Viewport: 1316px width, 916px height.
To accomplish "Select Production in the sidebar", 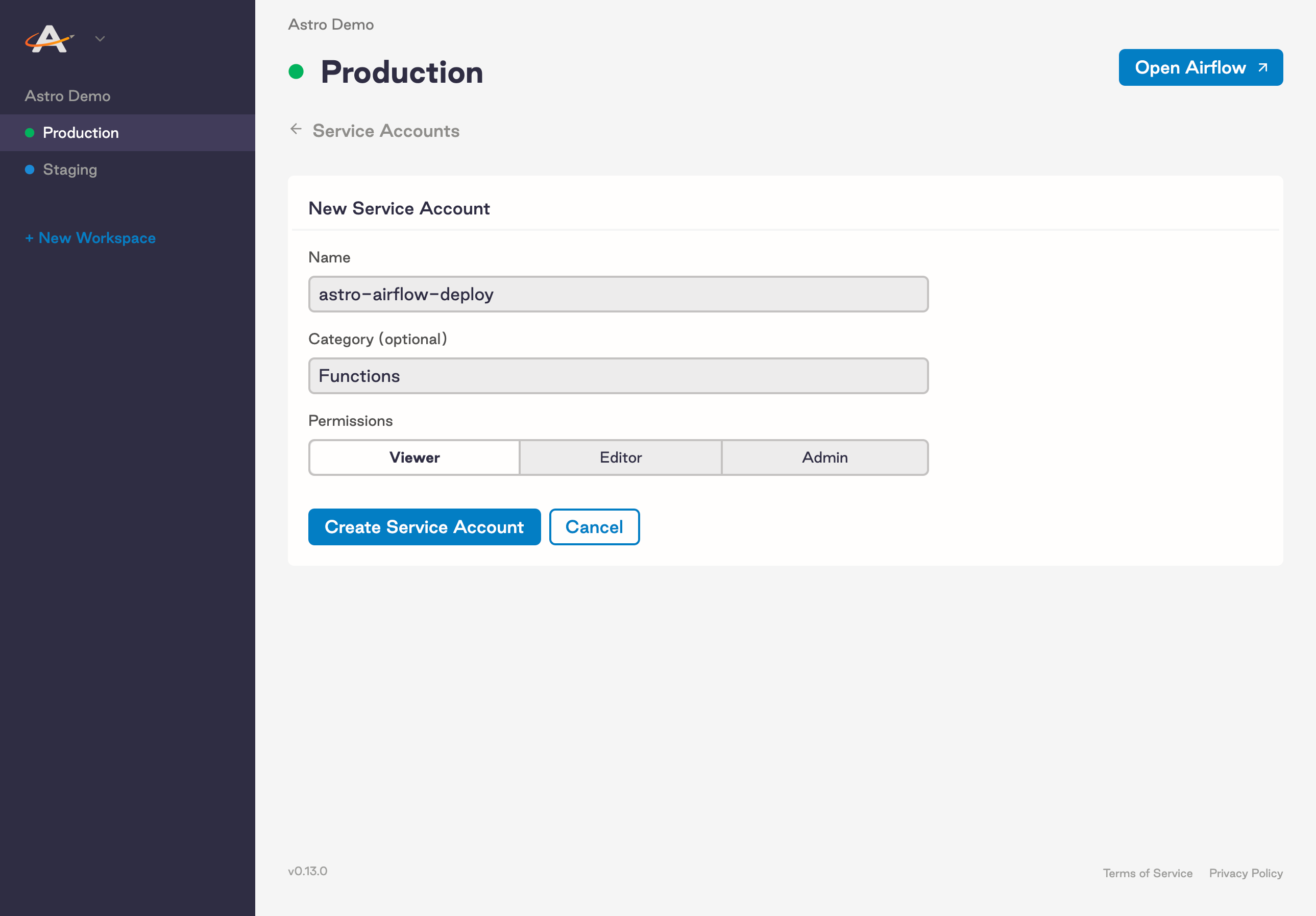I will coord(80,132).
